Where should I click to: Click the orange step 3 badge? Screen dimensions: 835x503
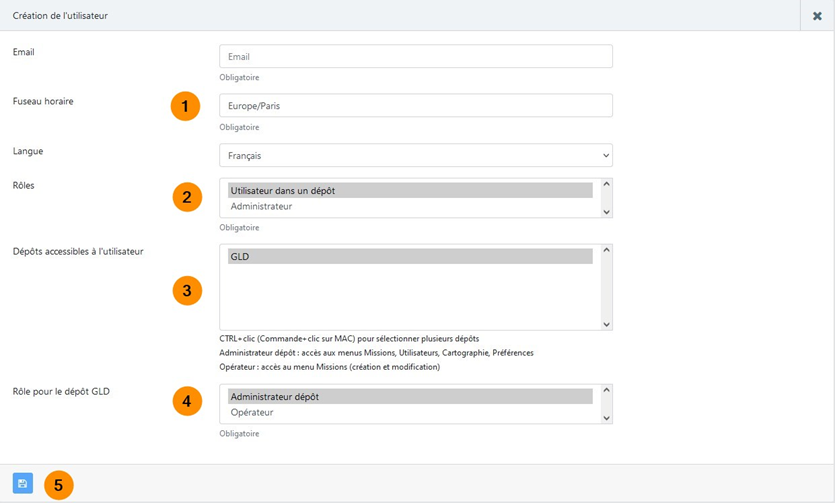click(186, 291)
